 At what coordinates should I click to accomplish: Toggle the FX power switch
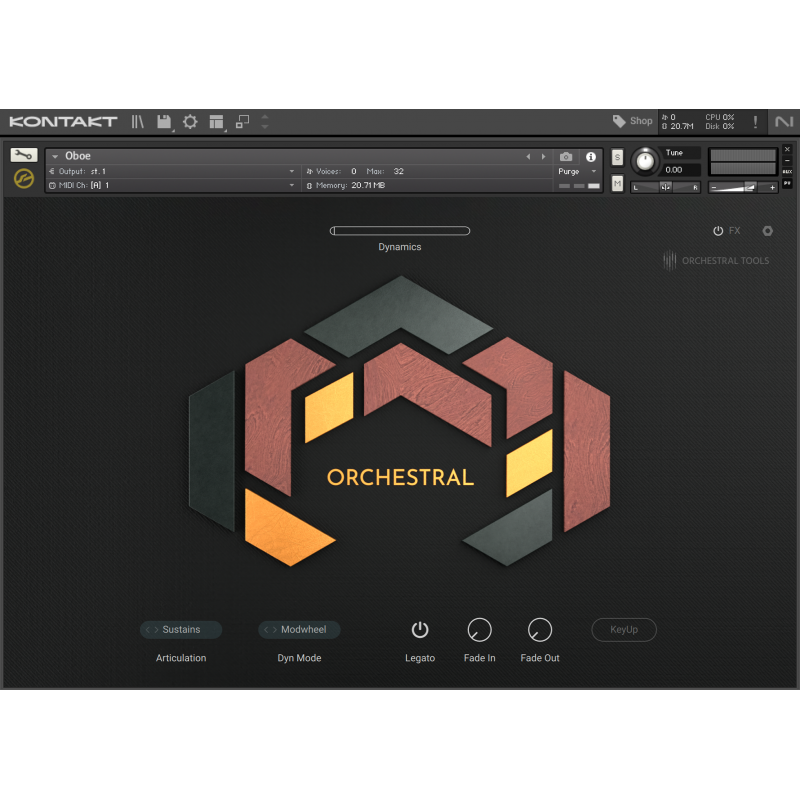pos(718,231)
